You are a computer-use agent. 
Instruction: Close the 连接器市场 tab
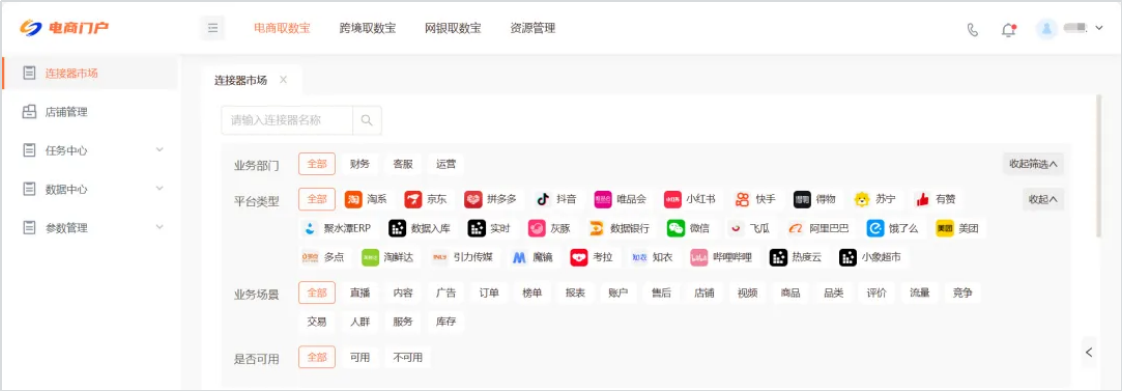(x=283, y=79)
